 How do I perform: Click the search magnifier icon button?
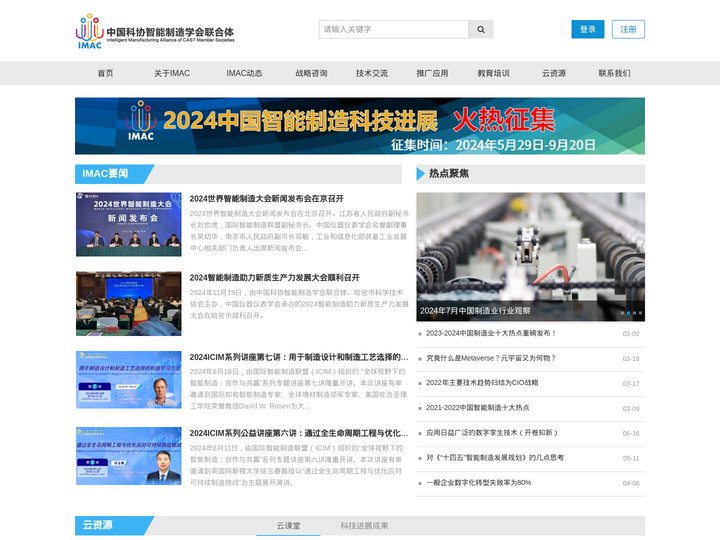(x=481, y=29)
